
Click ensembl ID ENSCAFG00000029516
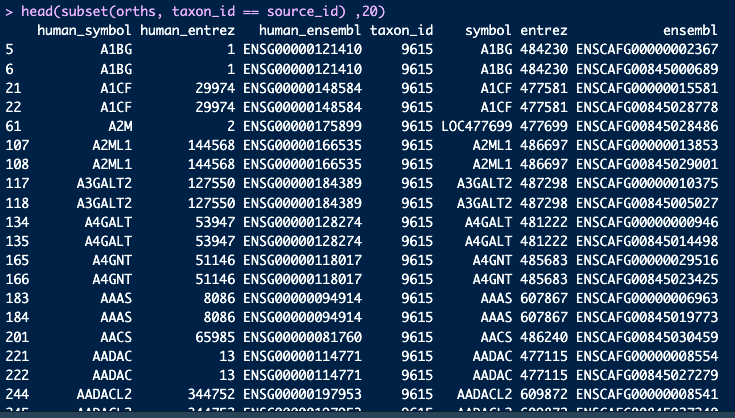647,260
